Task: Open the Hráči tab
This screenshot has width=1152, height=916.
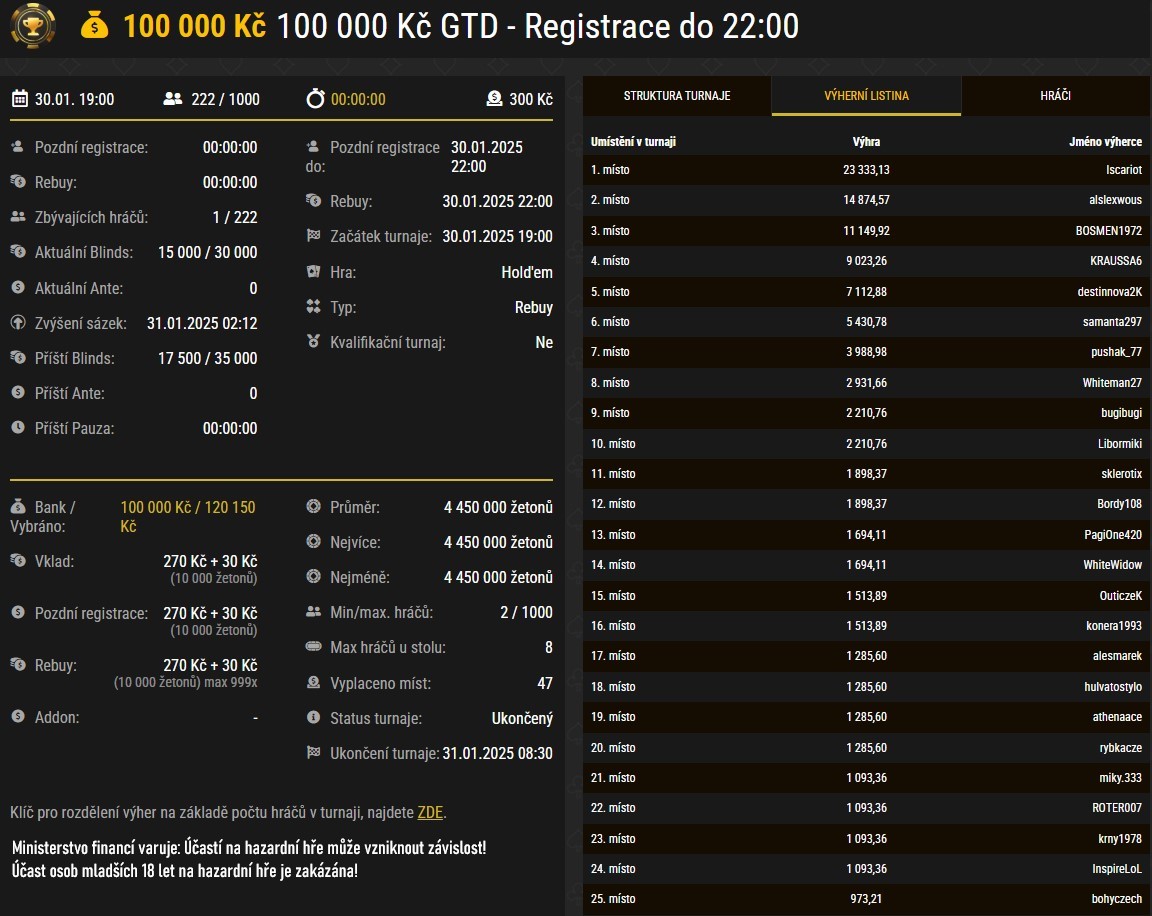Action: tap(1056, 96)
